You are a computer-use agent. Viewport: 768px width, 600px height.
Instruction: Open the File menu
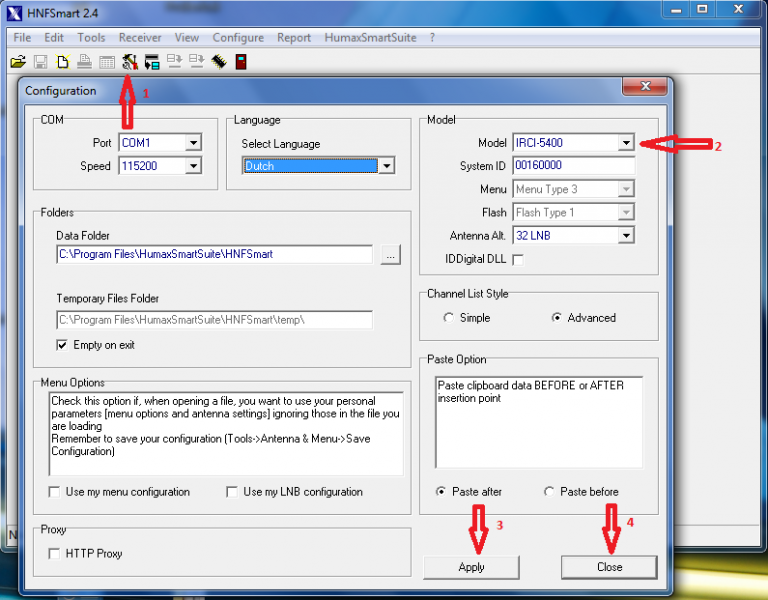[x=22, y=38]
